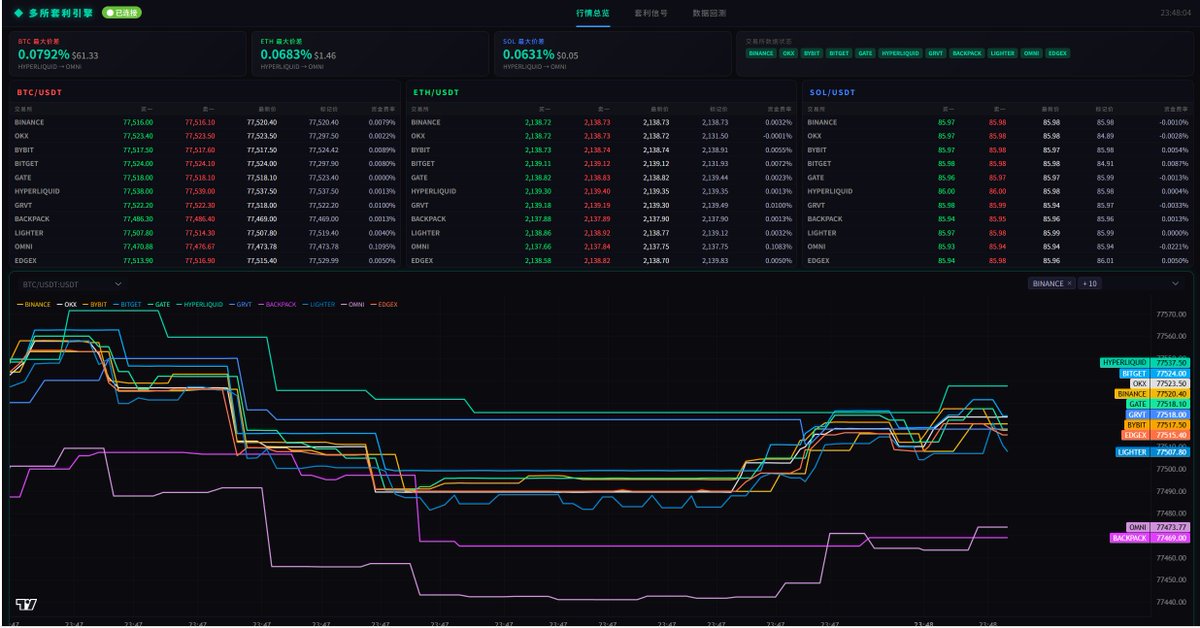Open the 数据回测 tab

click(709, 13)
